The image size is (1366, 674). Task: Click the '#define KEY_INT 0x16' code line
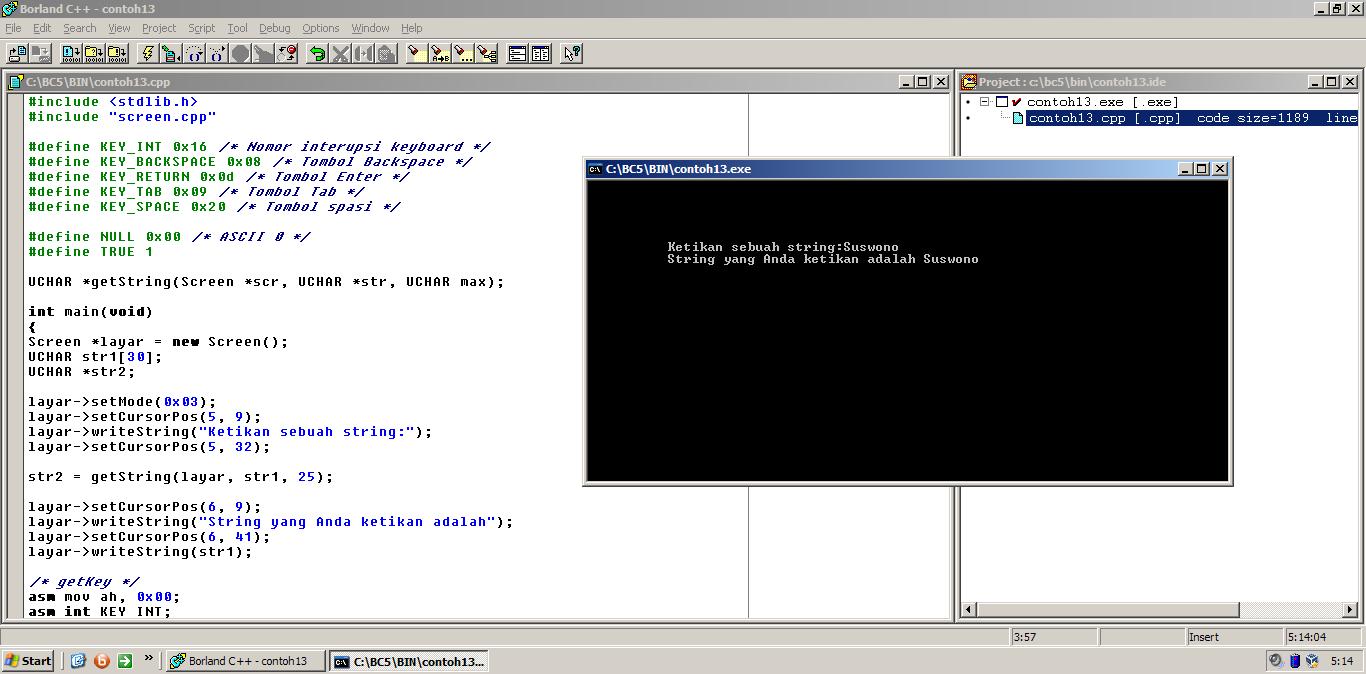259,147
